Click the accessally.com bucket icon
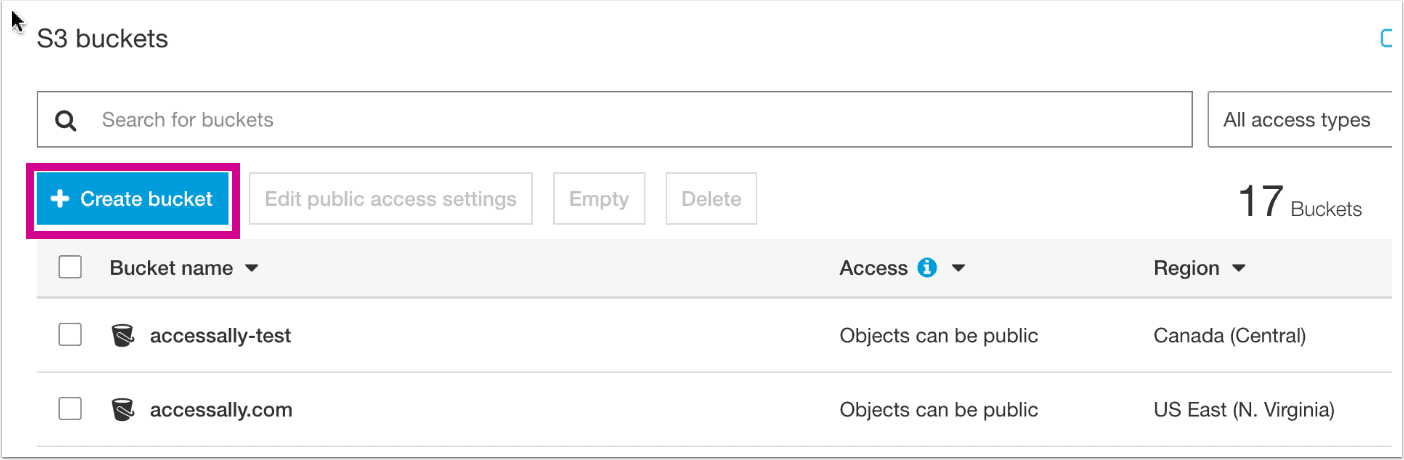 (x=123, y=409)
